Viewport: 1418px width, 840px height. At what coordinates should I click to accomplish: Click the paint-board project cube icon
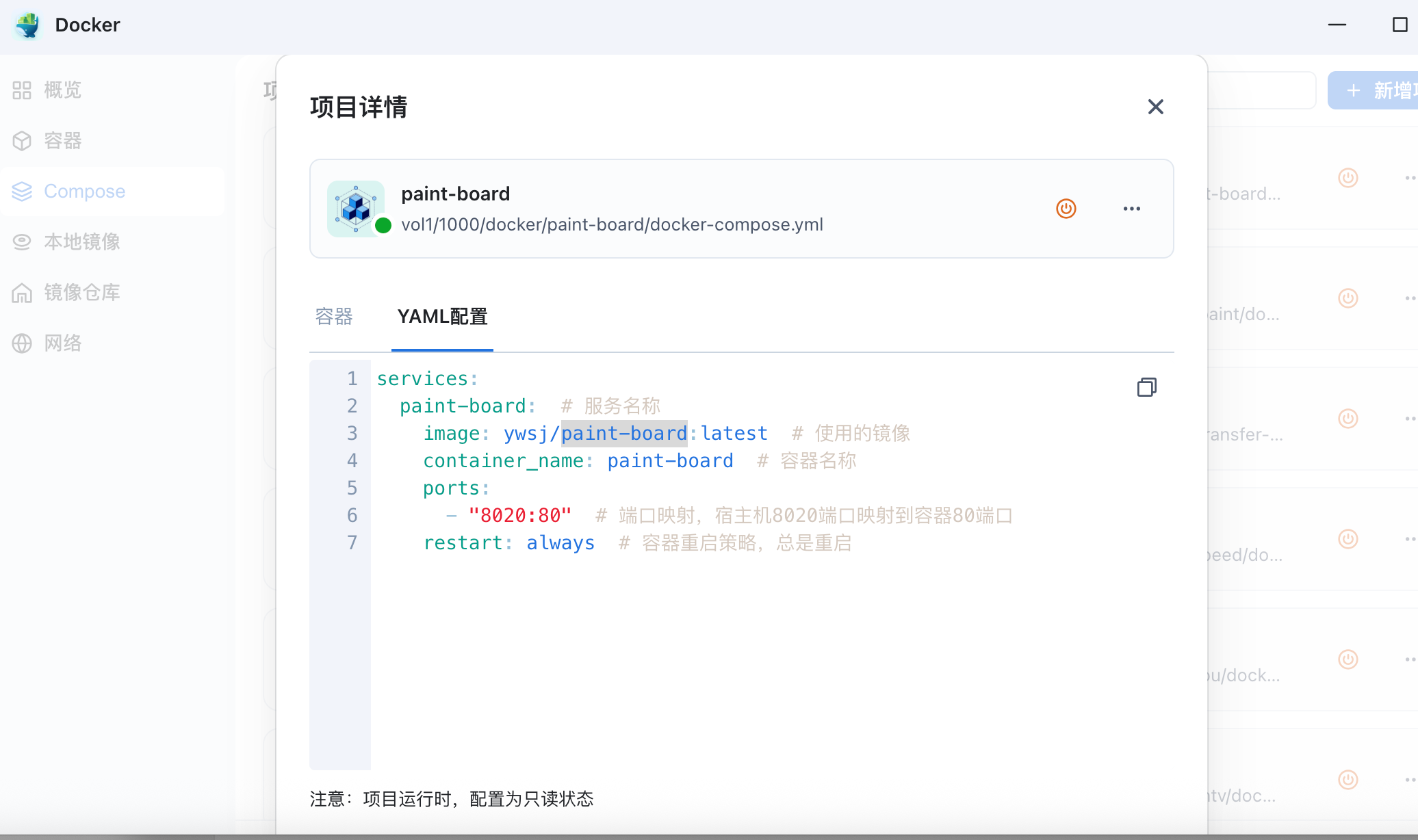pyautogui.click(x=355, y=209)
